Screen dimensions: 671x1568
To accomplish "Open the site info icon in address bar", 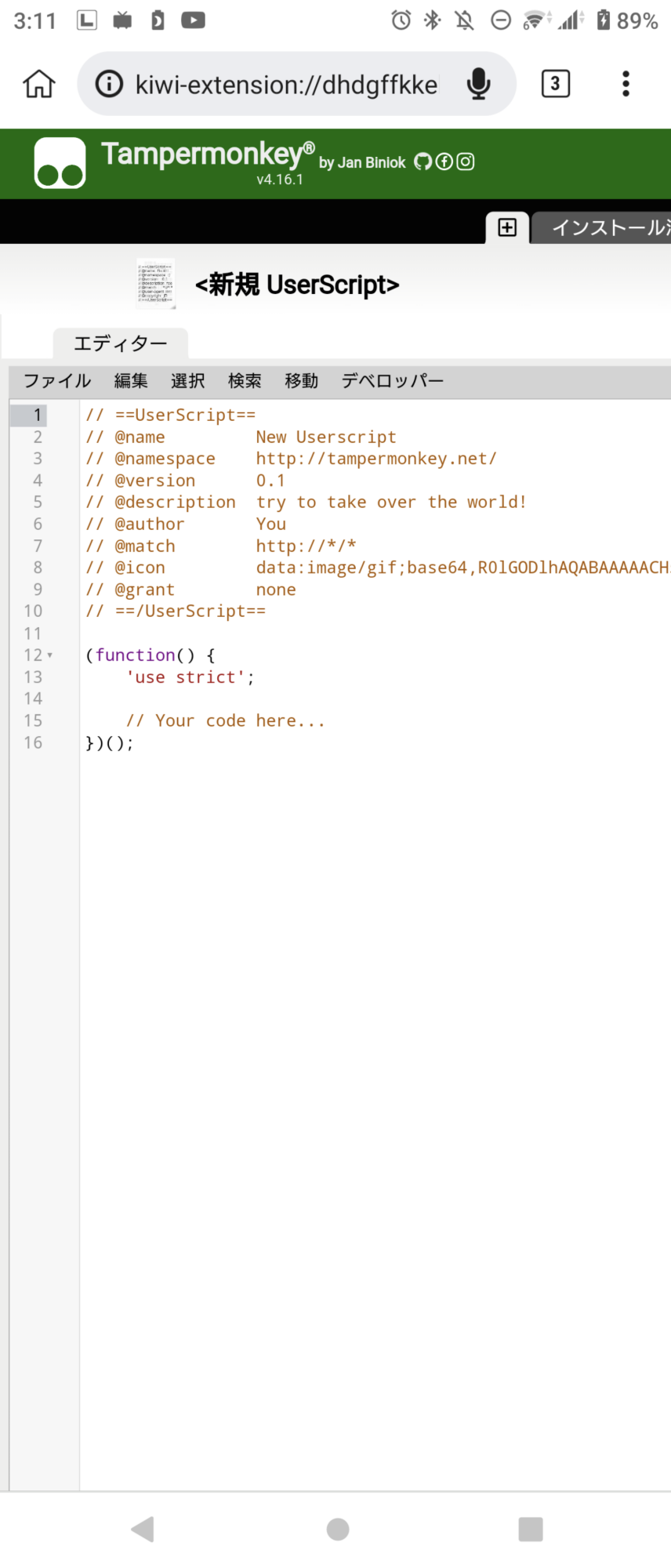I will [109, 84].
